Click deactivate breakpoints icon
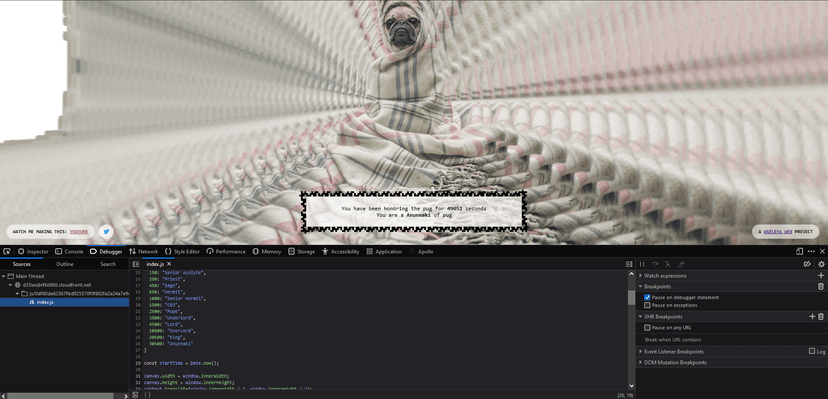The width and height of the screenshot is (828, 399). coord(807,264)
